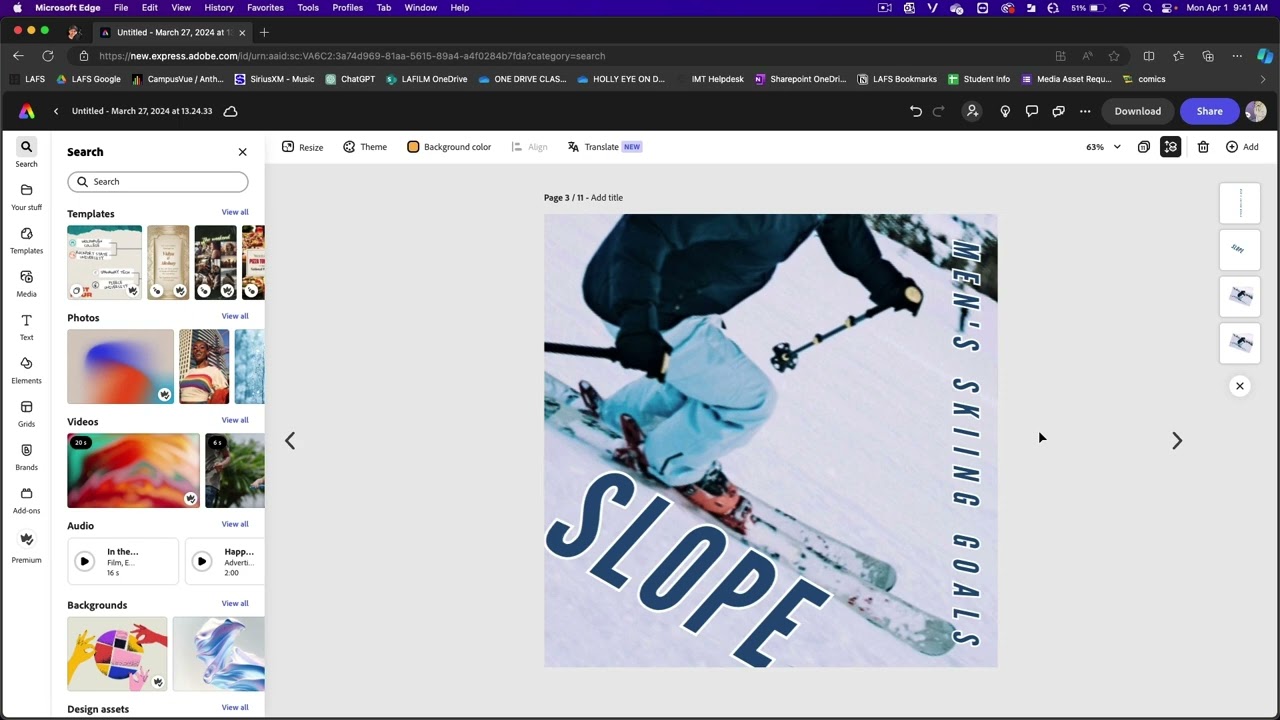Open the Apple menu
Screen dimensions: 1280x720
[x=17, y=8]
